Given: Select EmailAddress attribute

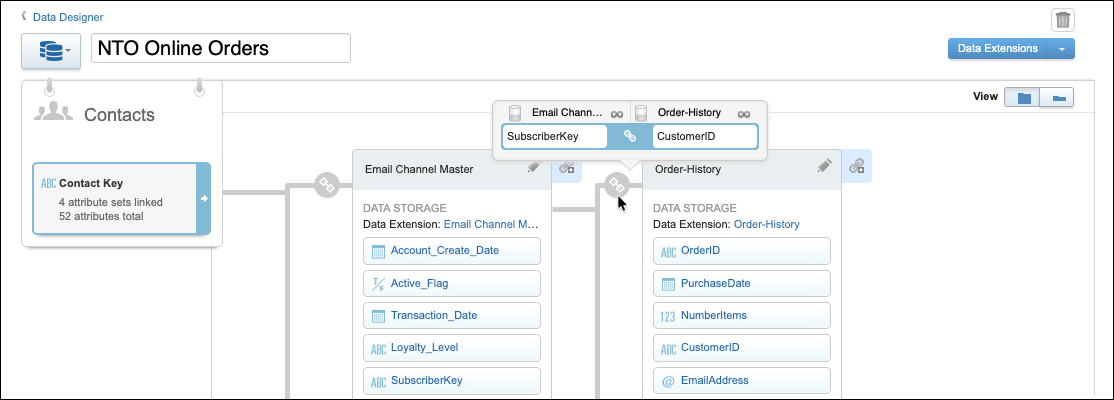Looking at the screenshot, I should coord(742,380).
